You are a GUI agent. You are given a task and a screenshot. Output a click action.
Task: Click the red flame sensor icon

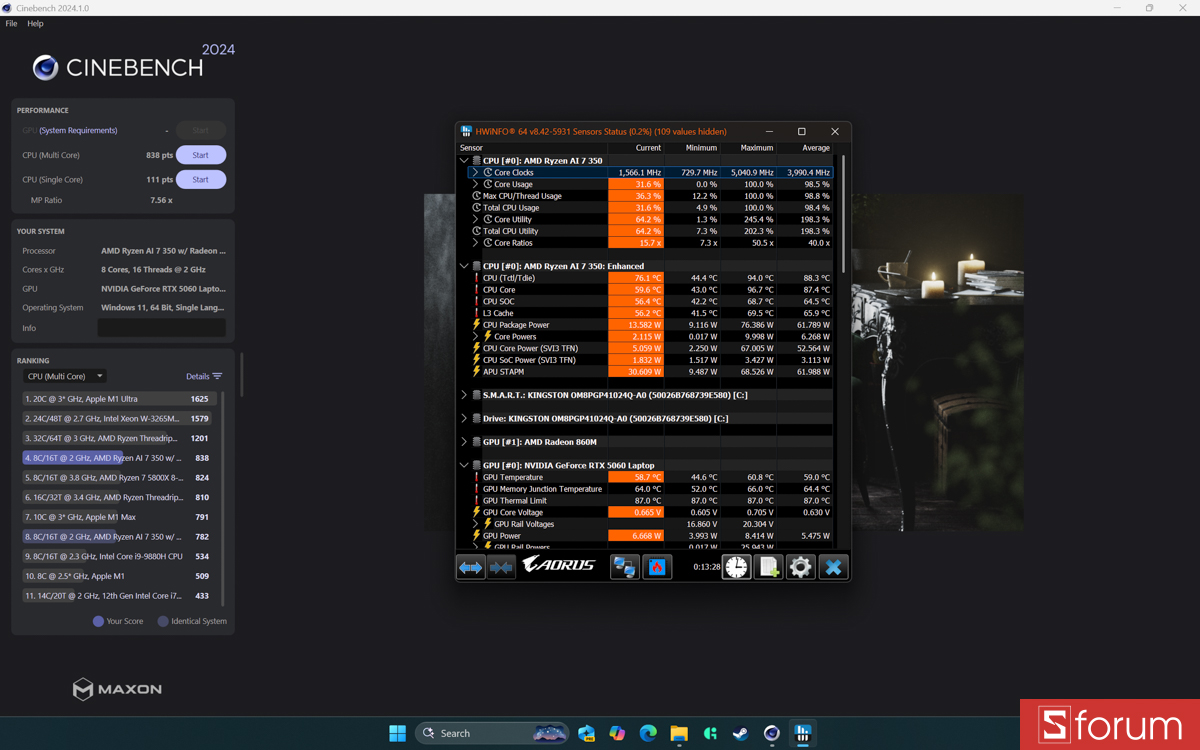click(x=657, y=566)
